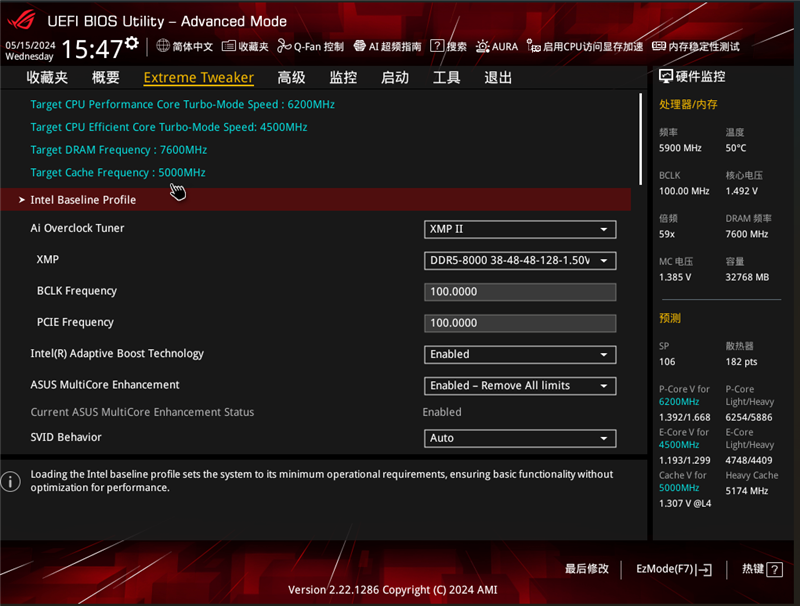This screenshot has width=800, height=606.
Task: Click the 15:47 clock display
Action: click(x=92, y=49)
